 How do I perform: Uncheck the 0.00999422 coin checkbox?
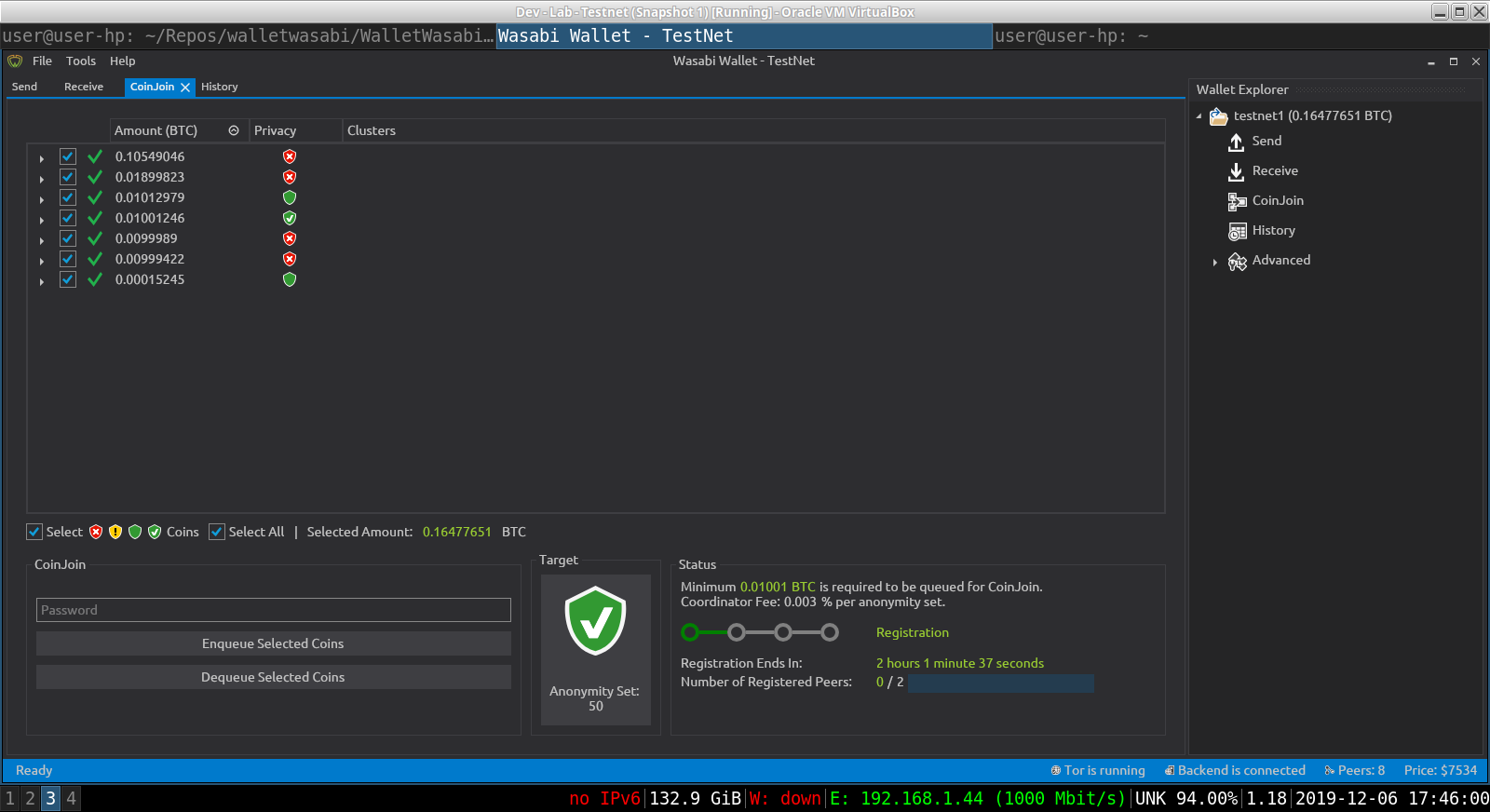[68, 259]
